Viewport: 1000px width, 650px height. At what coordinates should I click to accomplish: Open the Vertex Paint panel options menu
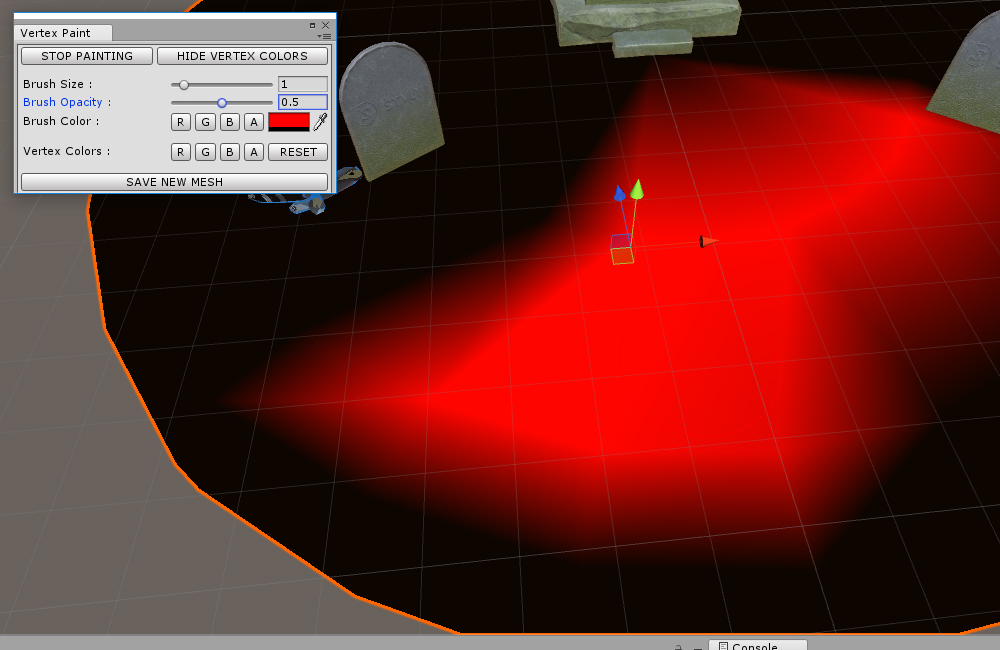coord(325,36)
